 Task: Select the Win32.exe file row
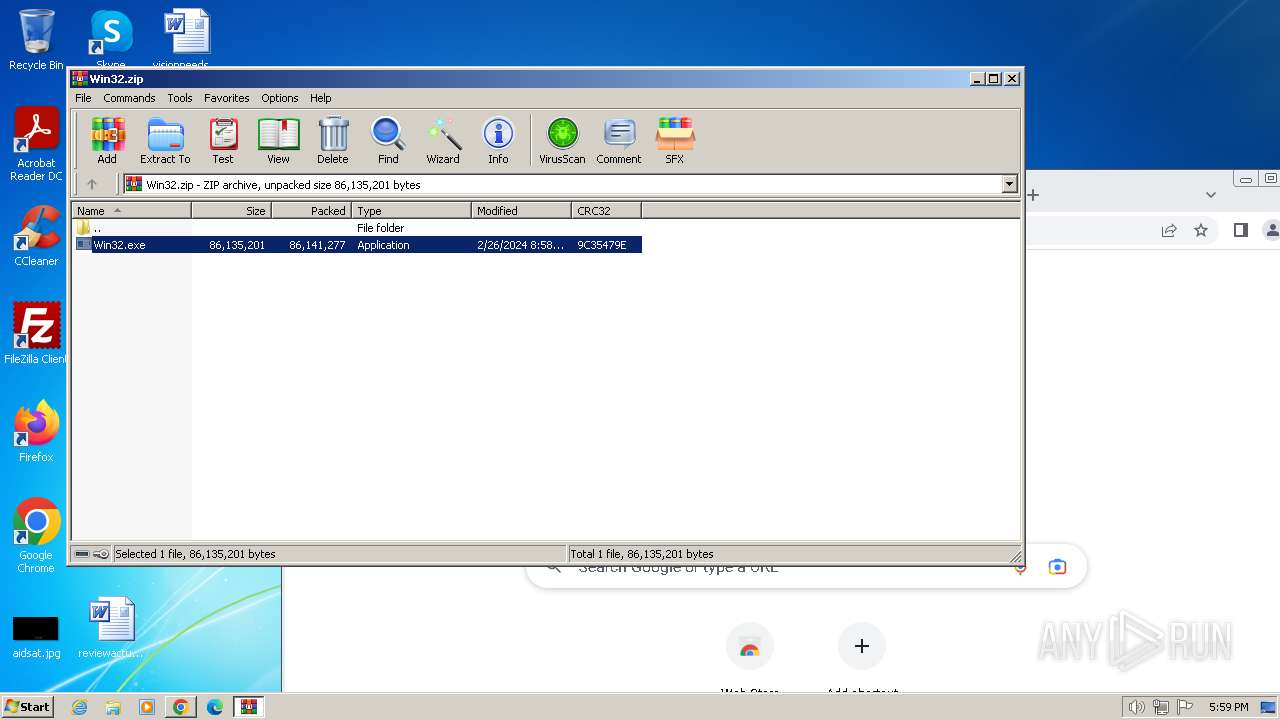pyautogui.click(x=357, y=245)
